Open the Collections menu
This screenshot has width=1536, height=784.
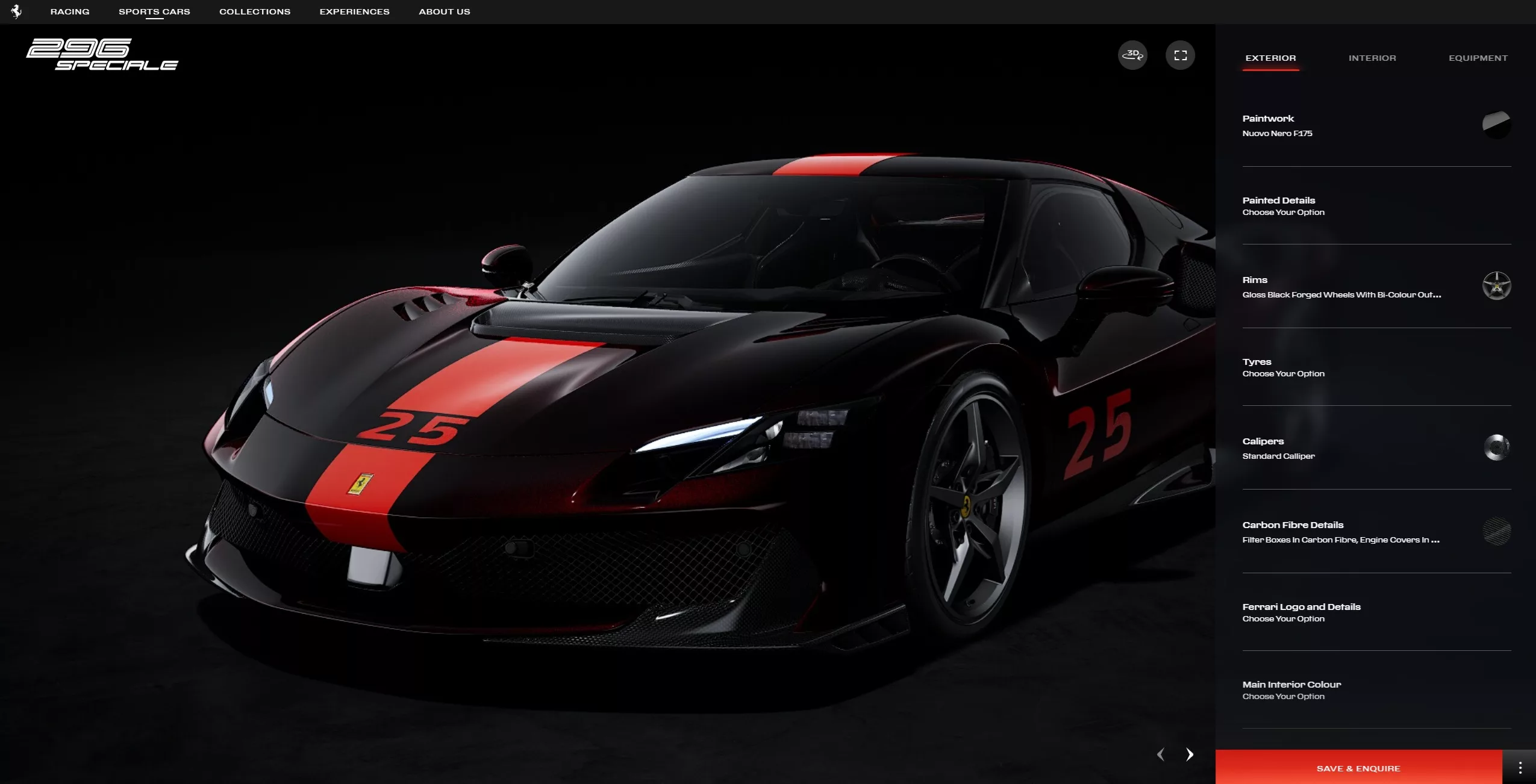(255, 11)
